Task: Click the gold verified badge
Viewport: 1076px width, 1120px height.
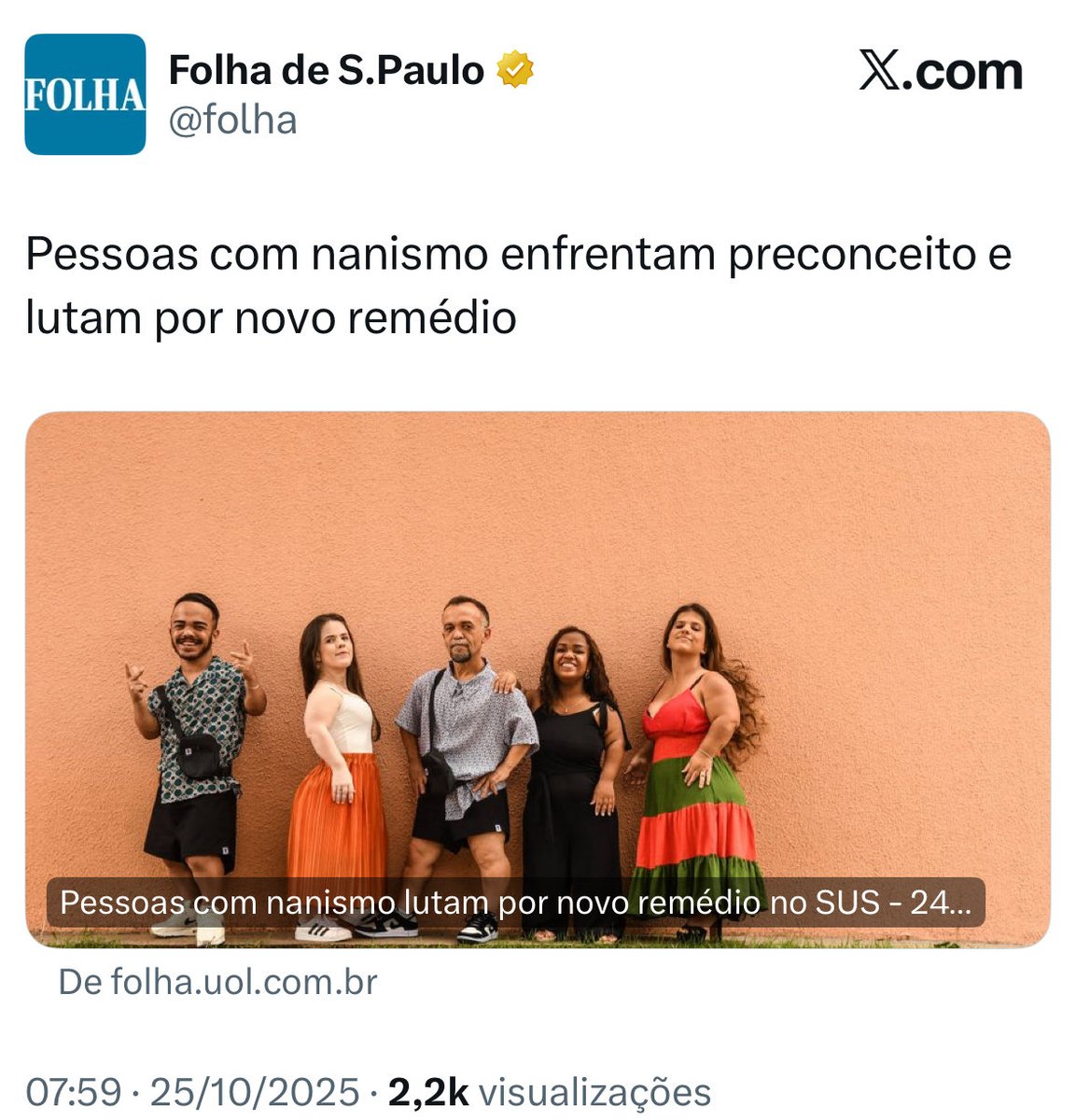Action: pos(514,71)
